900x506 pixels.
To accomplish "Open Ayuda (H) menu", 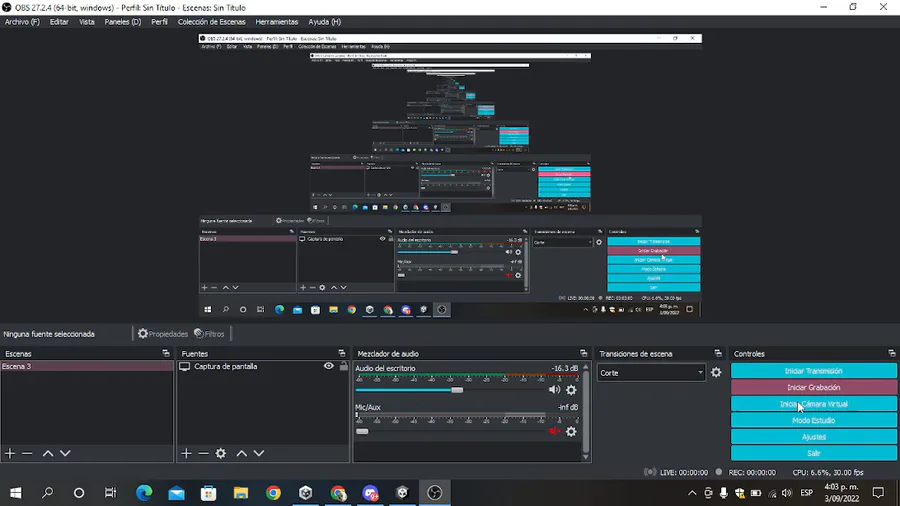I will [x=324, y=22].
